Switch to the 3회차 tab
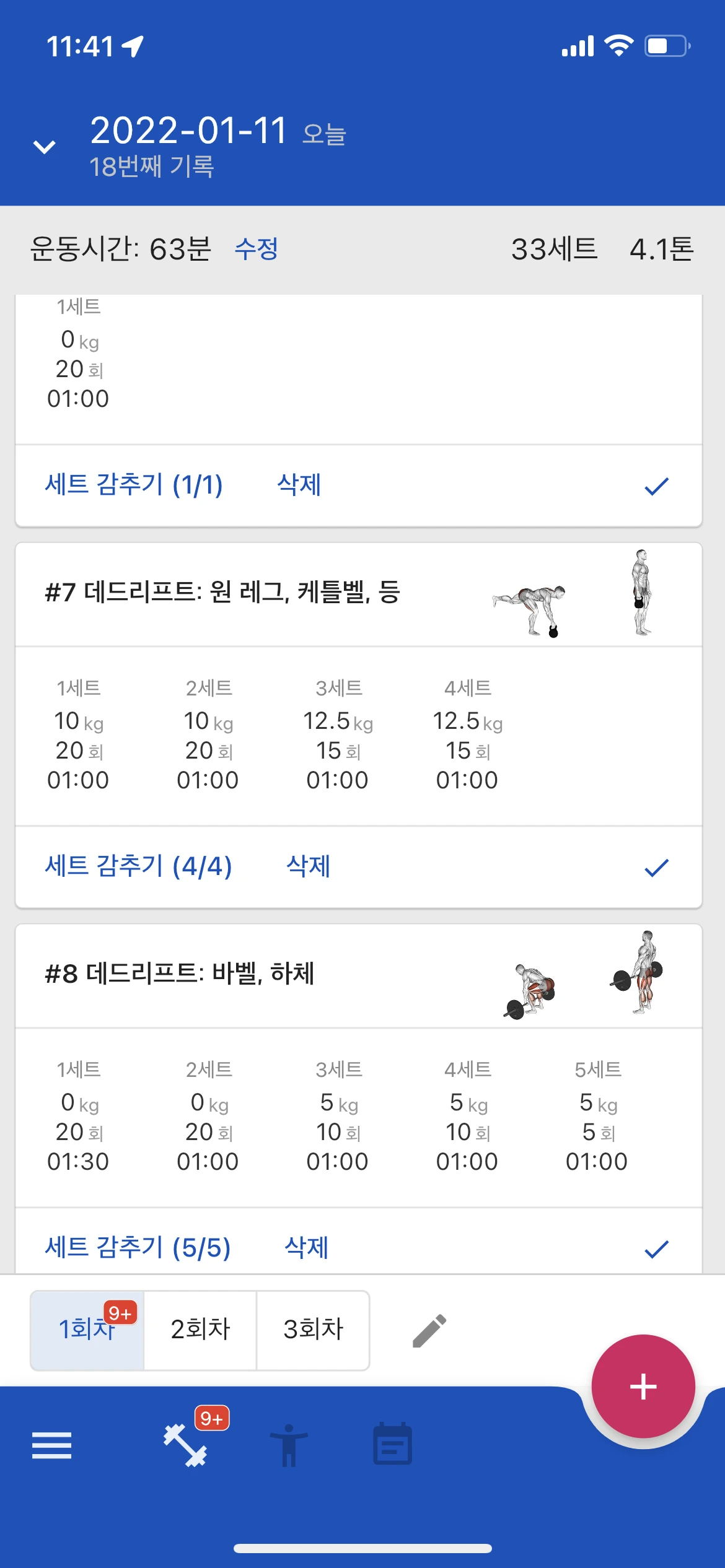The image size is (725, 1568). 313,1330
